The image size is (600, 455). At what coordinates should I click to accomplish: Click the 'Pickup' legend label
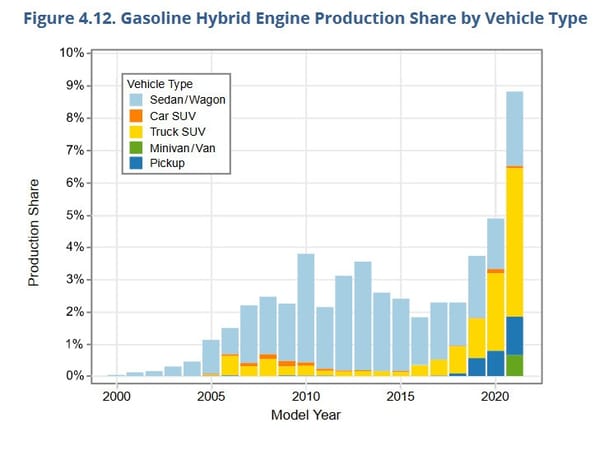coord(167,163)
